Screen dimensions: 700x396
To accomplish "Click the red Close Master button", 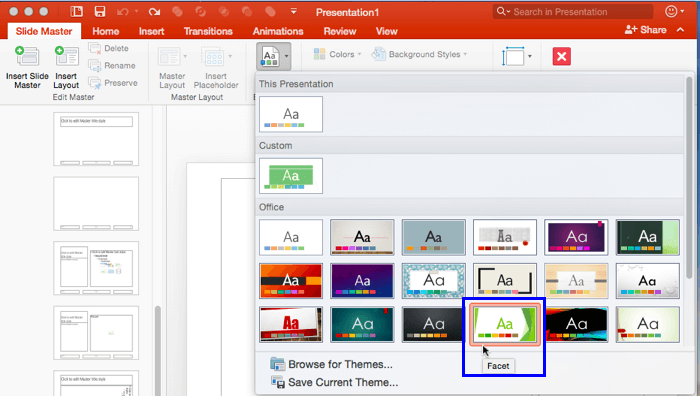I will pos(562,57).
